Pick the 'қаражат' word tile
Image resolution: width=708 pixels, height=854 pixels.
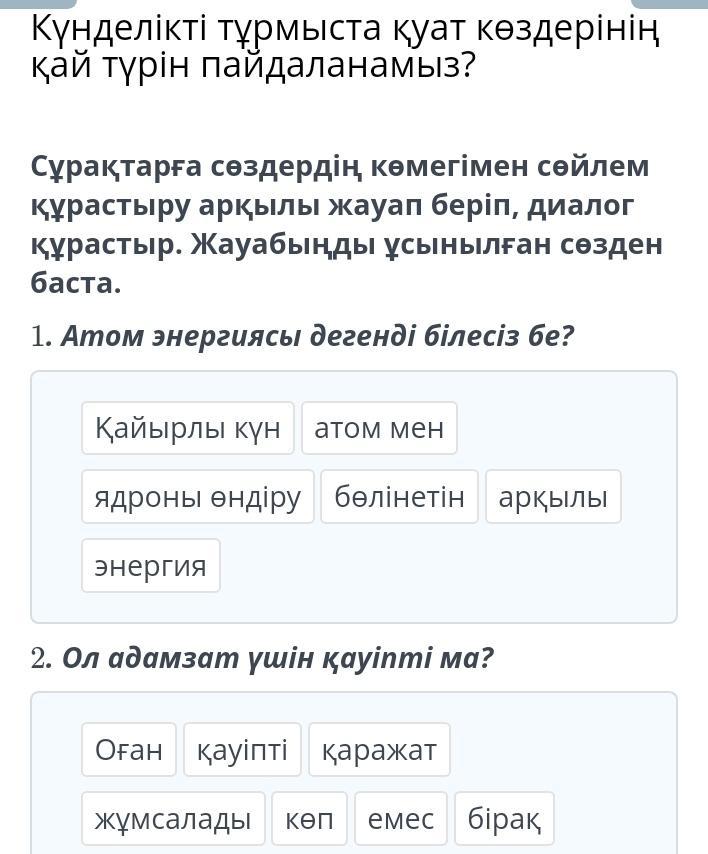380,749
